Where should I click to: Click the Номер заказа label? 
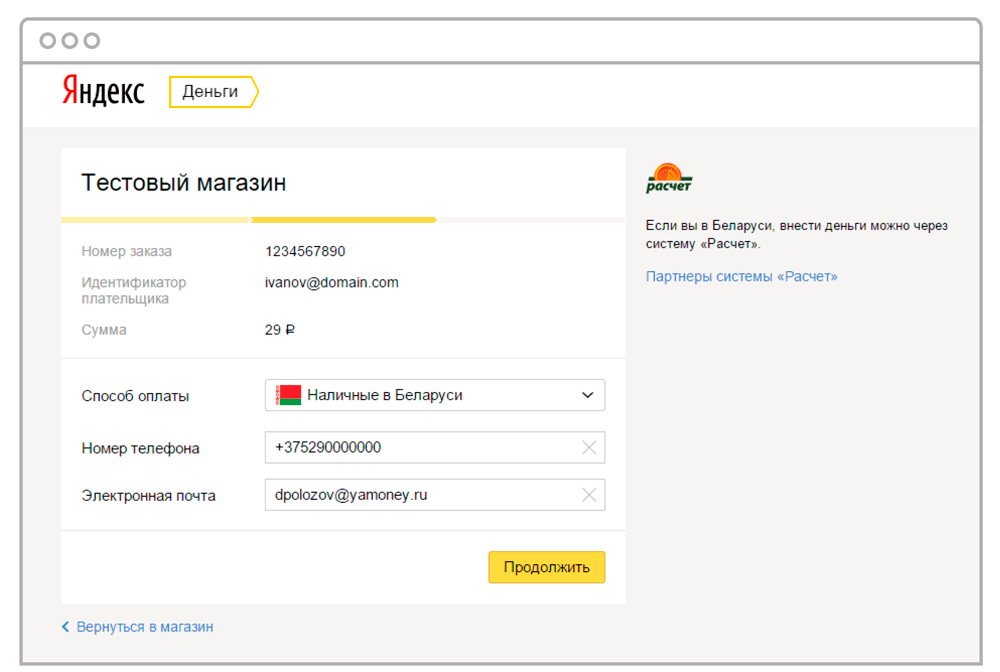tap(127, 251)
